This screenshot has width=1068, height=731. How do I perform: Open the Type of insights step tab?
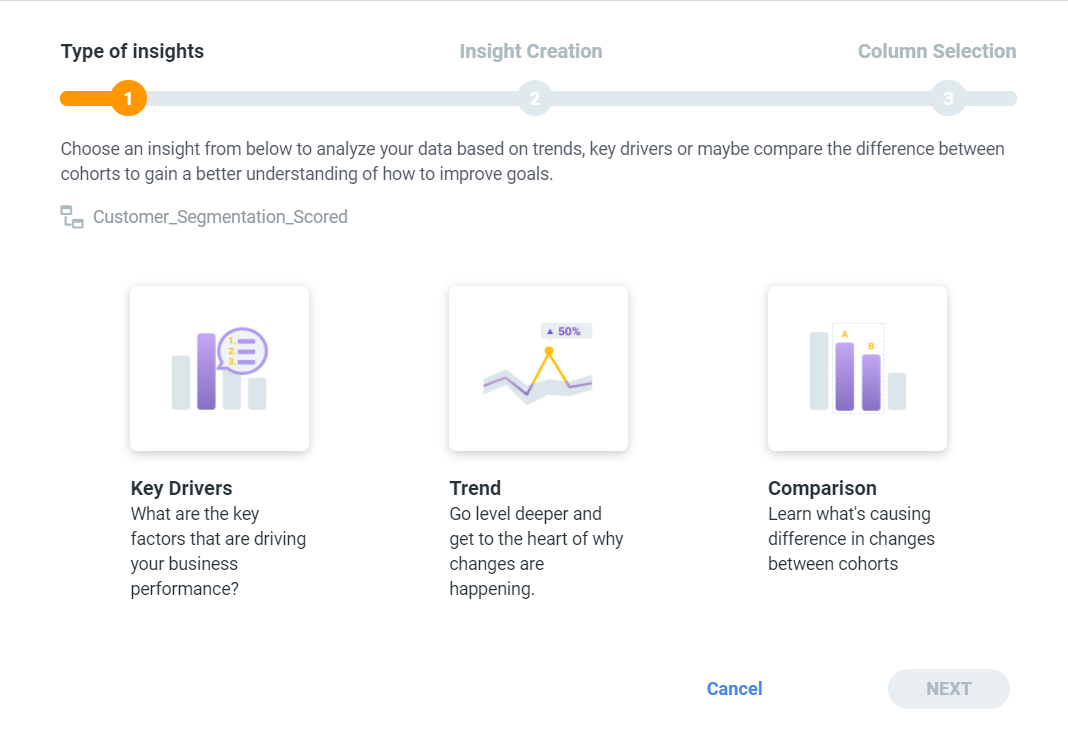(x=132, y=51)
